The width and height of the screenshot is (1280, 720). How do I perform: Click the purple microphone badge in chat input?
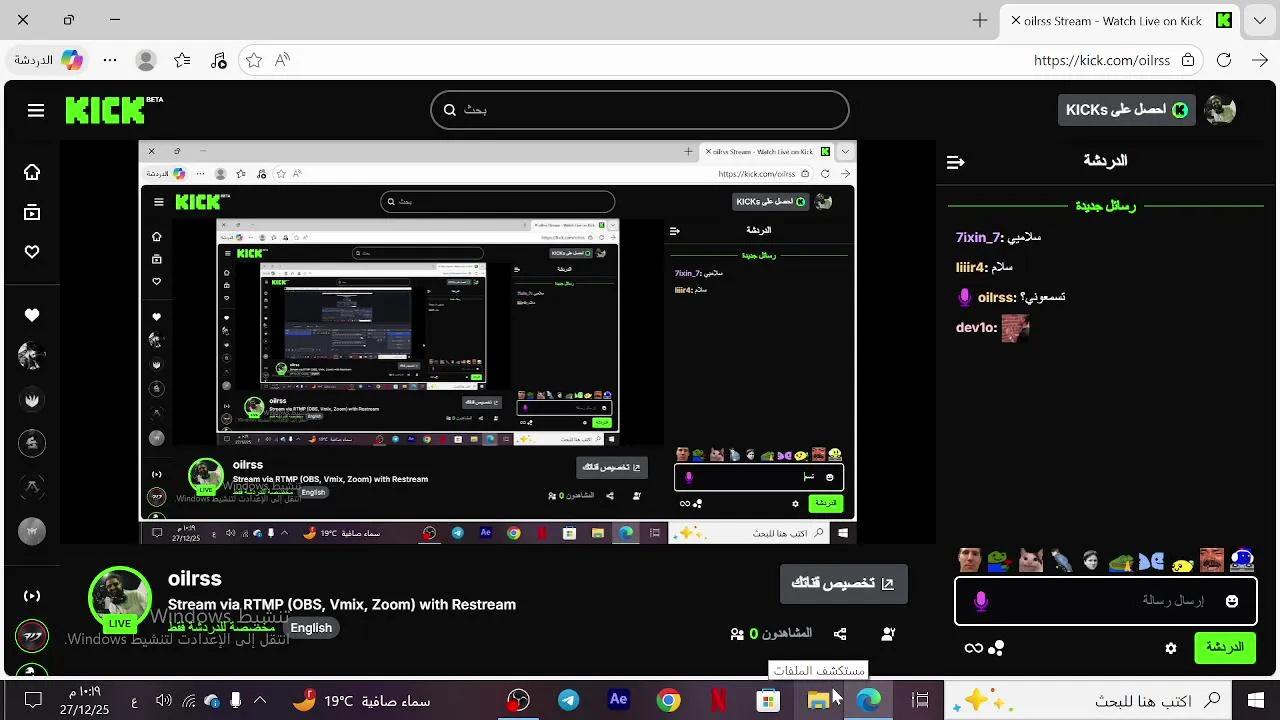click(x=981, y=600)
